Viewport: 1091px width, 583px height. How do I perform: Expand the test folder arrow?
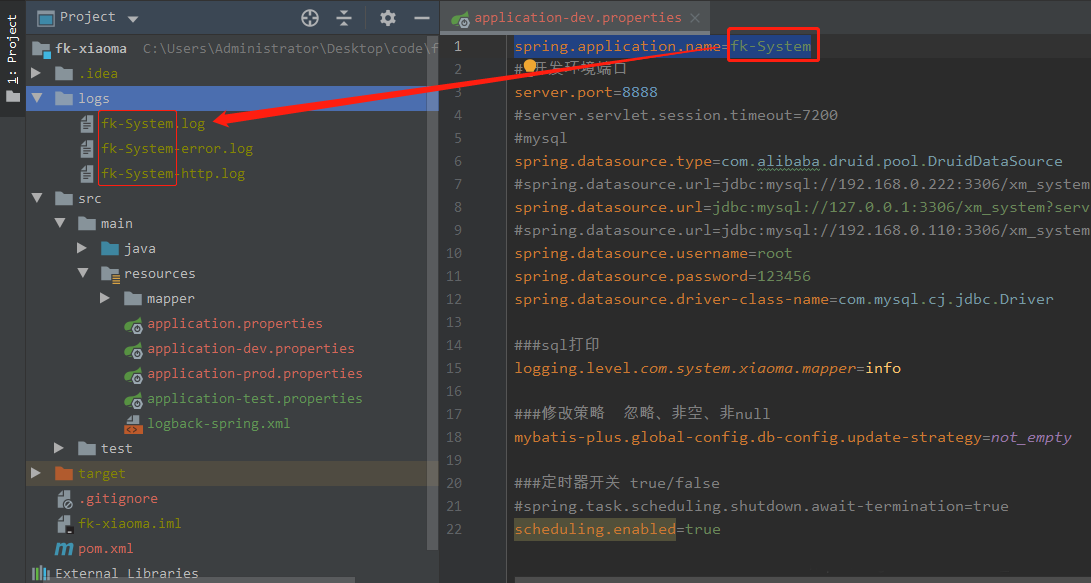(60, 448)
